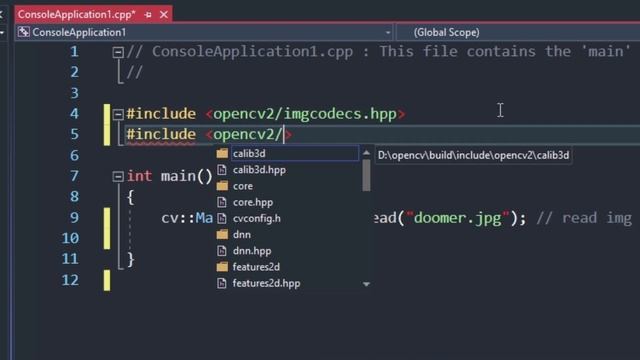Click line number 9 in the gutter
The image size is (640, 360).
coord(74,218)
